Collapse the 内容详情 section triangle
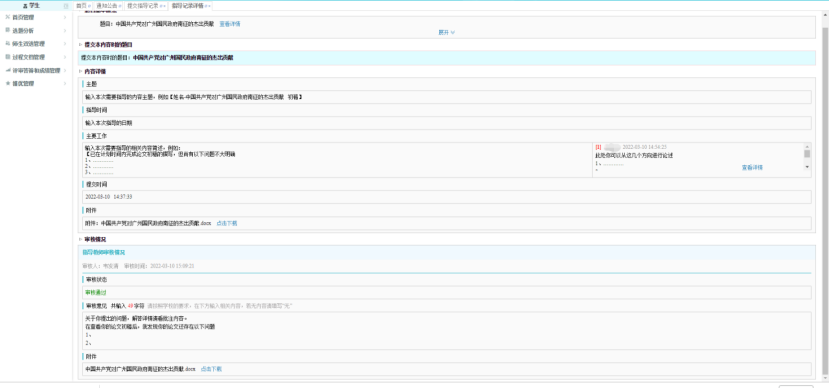 coord(80,71)
